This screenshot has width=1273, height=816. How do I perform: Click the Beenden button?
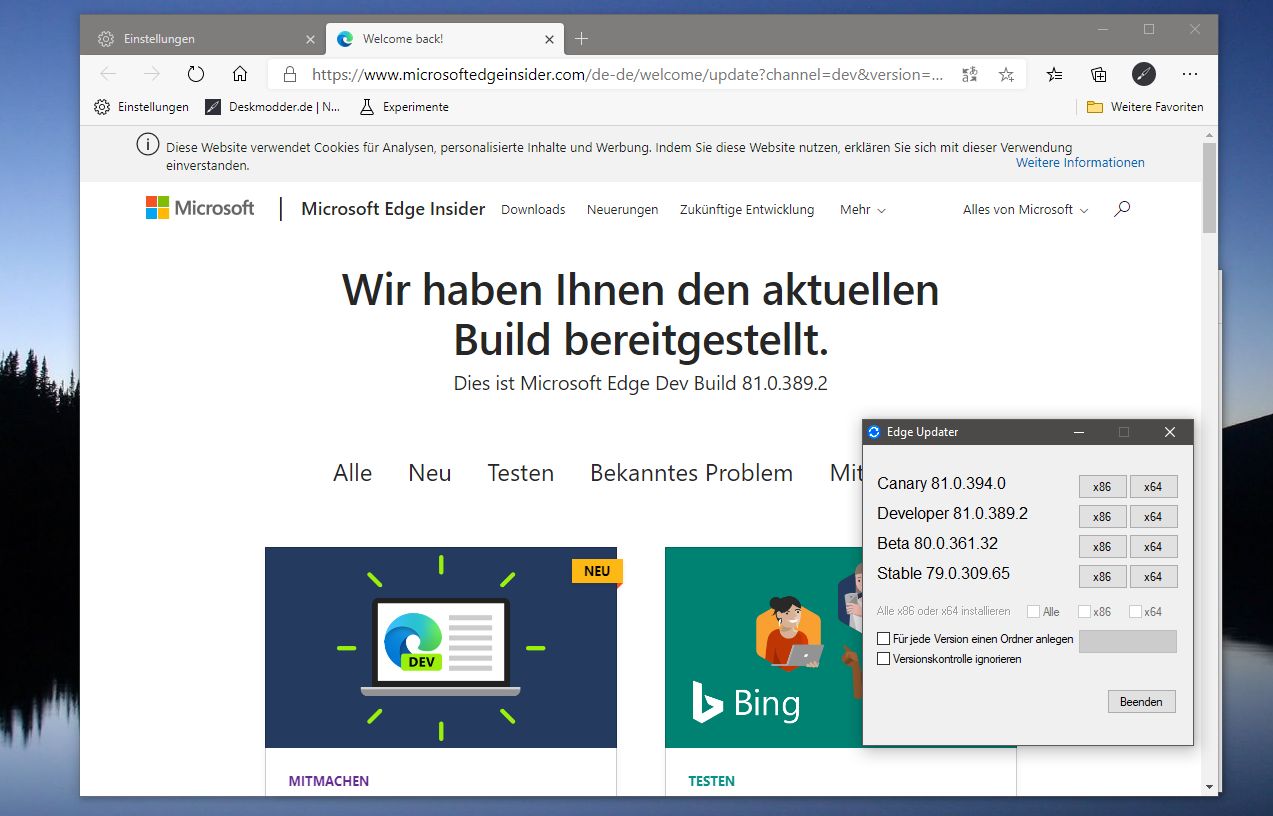click(x=1141, y=702)
